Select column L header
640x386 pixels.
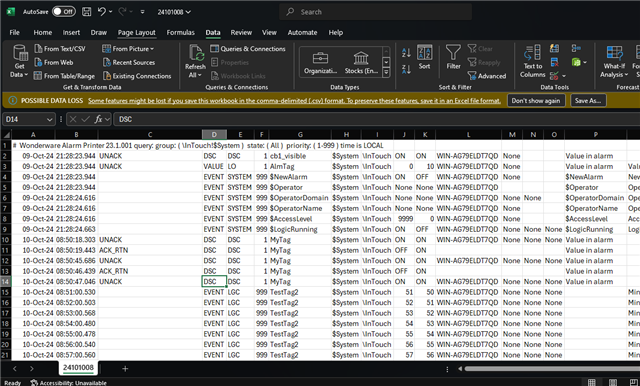click(468, 135)
